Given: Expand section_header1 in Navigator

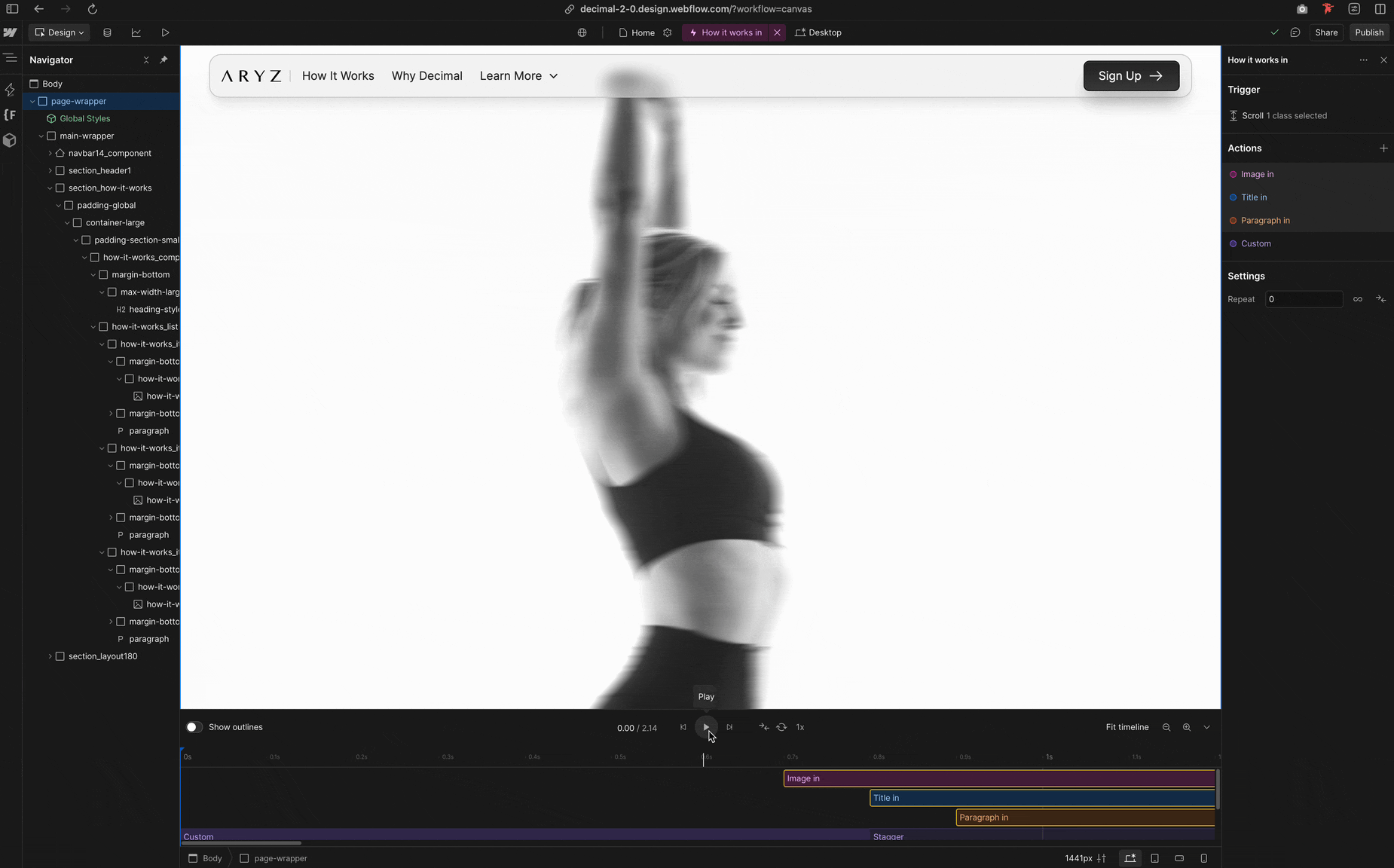Looking at the screenshot, I should (50, 170).
